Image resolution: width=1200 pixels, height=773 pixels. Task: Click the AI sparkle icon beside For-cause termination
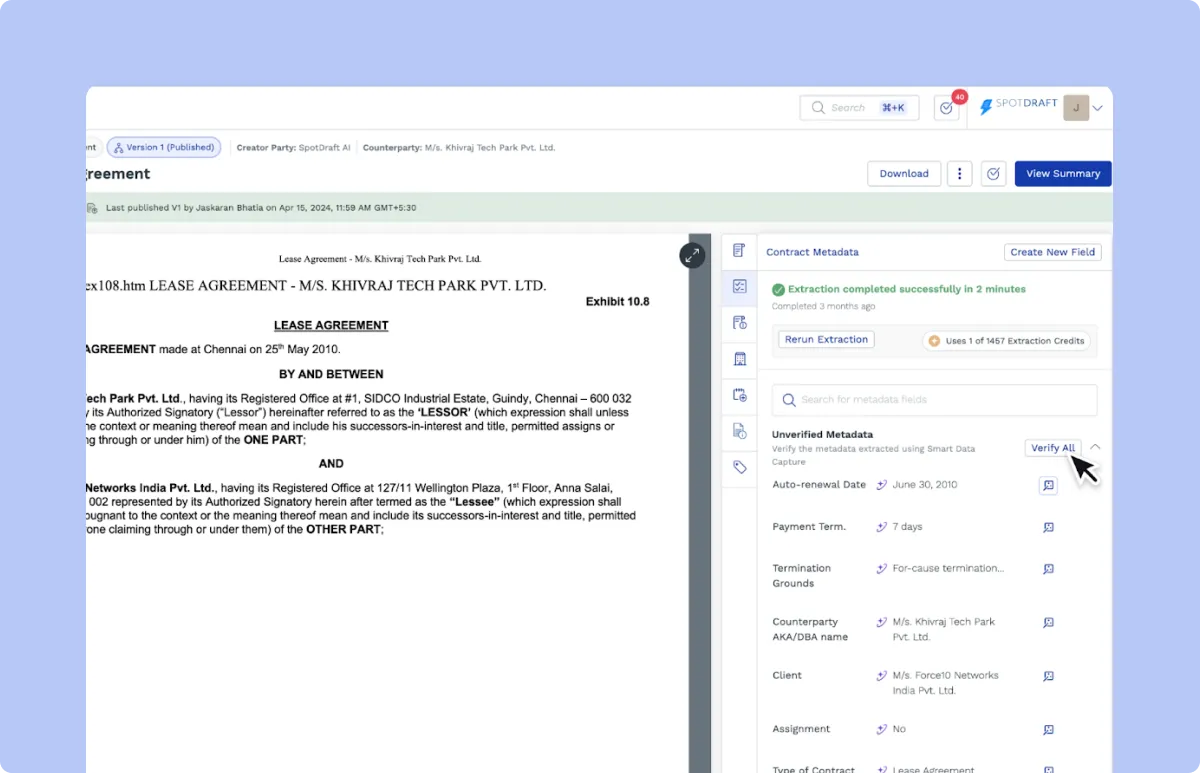pyautogui.click(x=881, y=569)
